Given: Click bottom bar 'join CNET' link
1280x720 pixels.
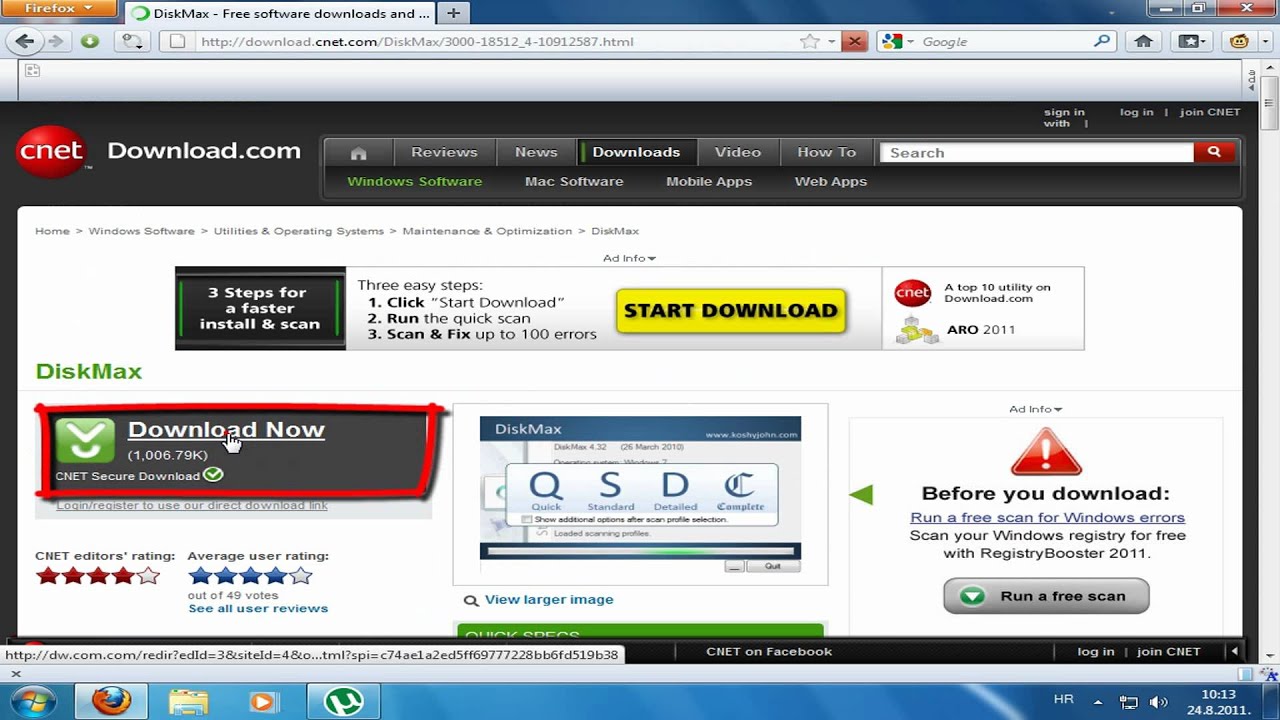Looking at the screenshot, I should pyautogui.click(x=1169, y=651).
